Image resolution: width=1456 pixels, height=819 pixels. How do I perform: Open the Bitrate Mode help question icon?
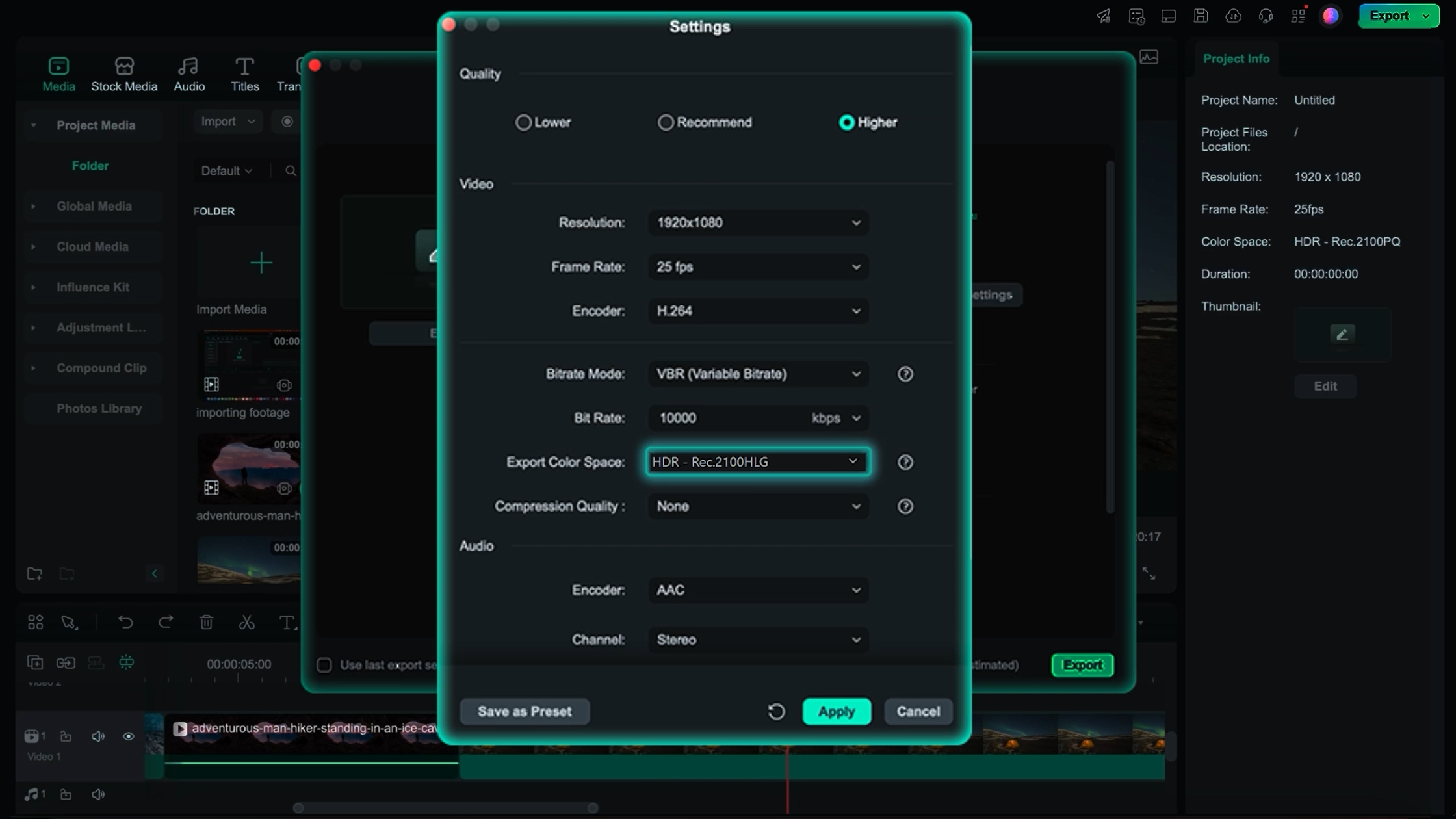(905, 374)
